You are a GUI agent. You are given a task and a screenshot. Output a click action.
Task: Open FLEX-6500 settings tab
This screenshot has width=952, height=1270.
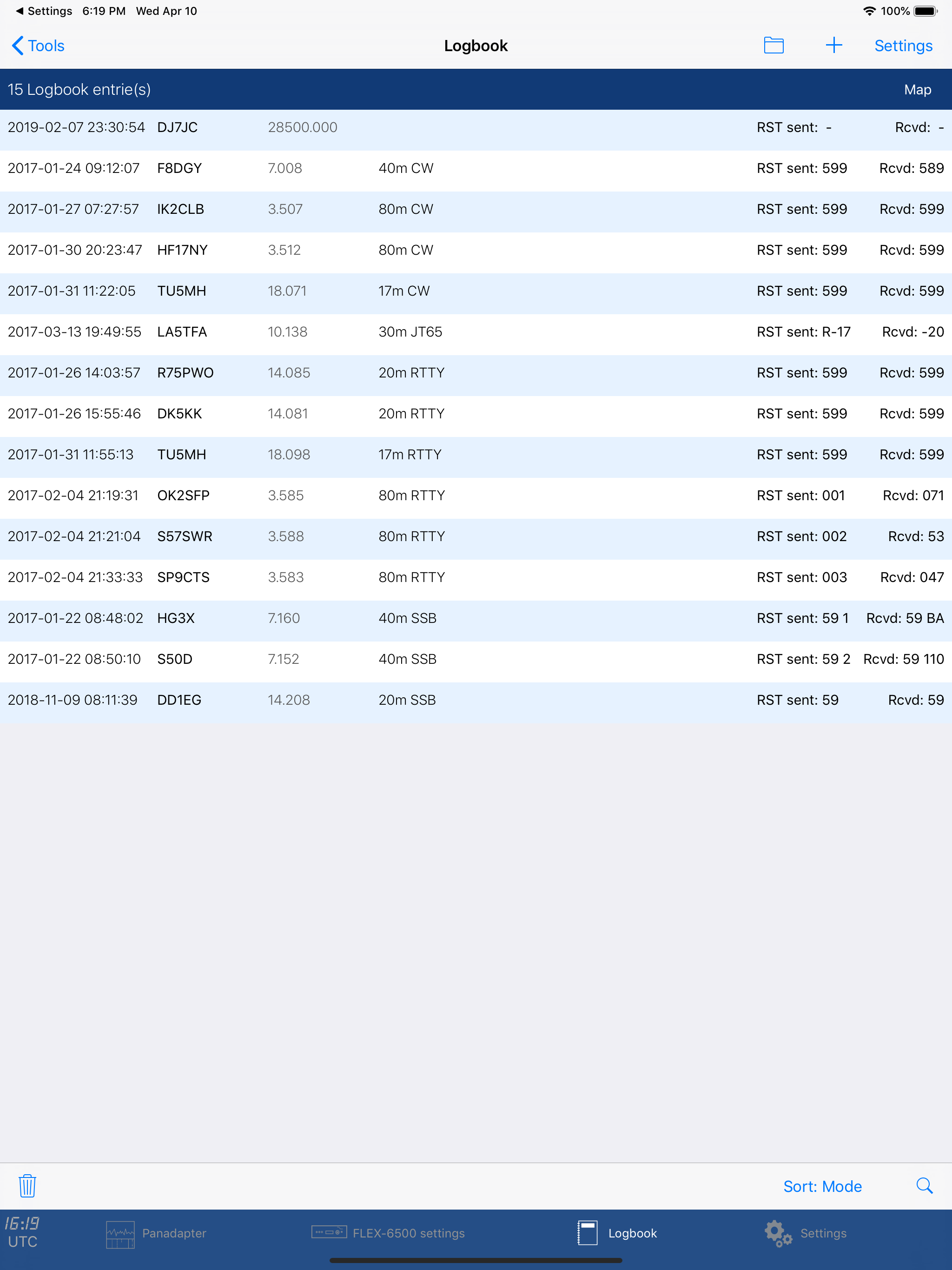click(388, 1233)
